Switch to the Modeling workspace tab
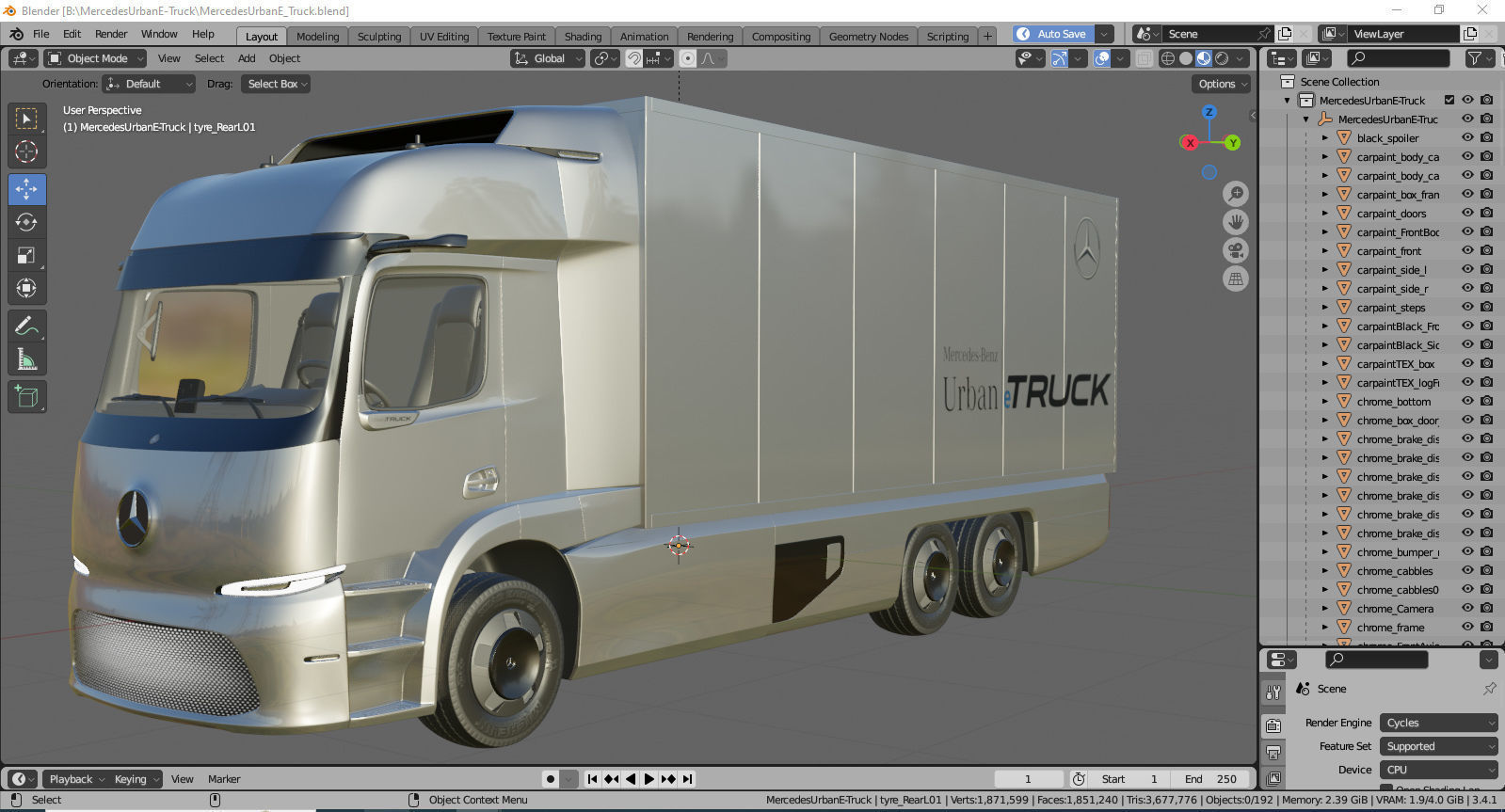Viewport: 1505px width, 812px height. click(x=317, y=37)
